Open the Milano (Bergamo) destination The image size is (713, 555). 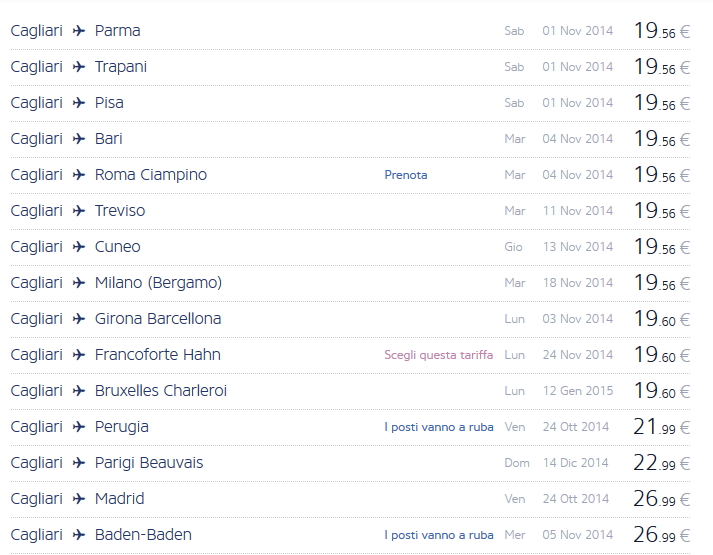pyautogui.click(x=158, y=283)
